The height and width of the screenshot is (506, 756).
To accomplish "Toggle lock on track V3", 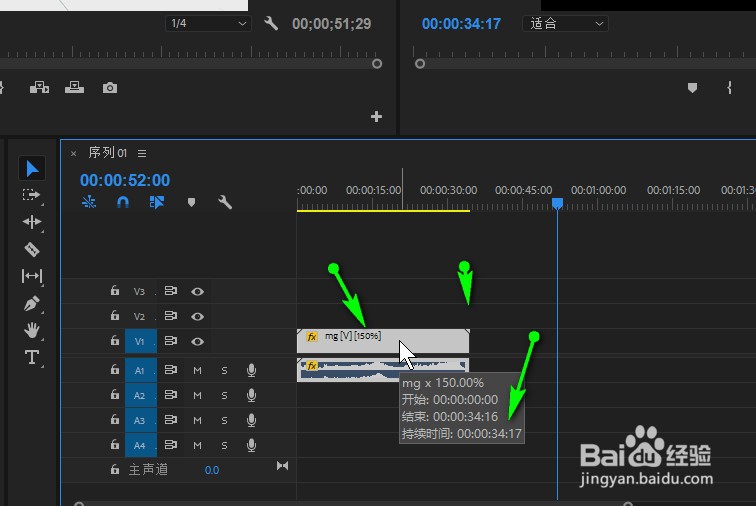I will point(115,290).
